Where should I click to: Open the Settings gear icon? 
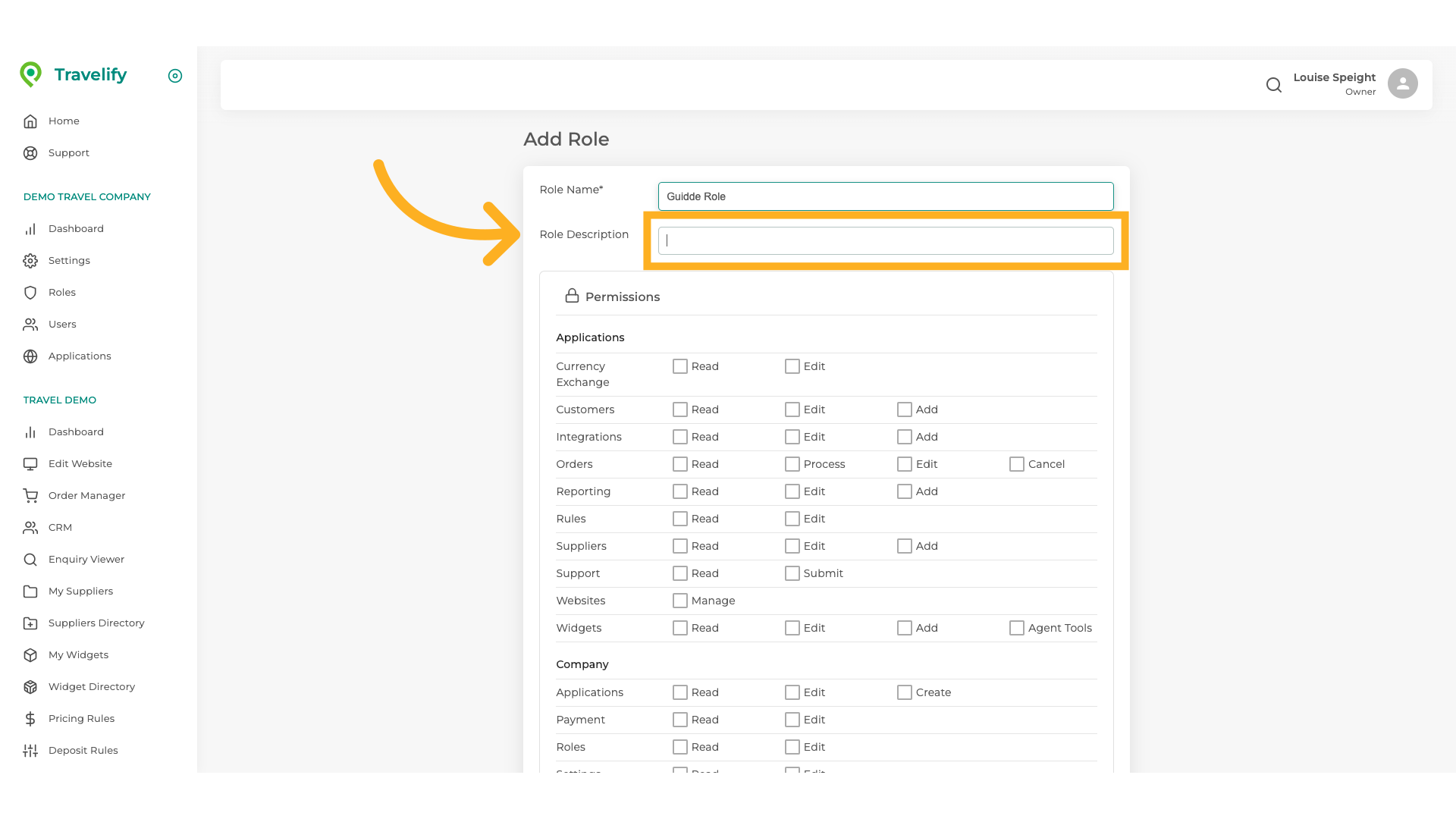click(x=30, y=260)
